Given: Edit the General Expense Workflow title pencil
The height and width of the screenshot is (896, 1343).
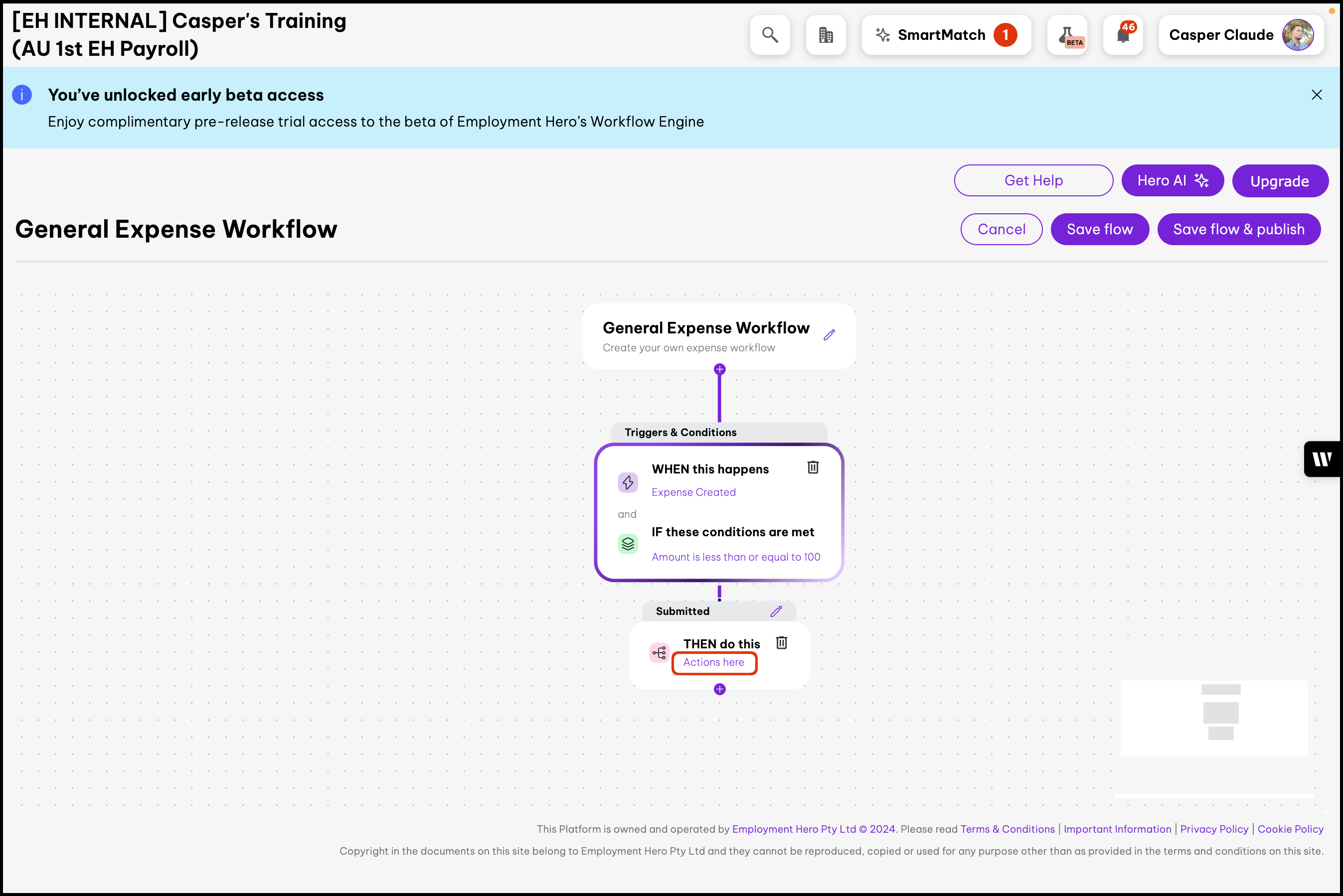Looking at the screenshot, I should (829, 335).
